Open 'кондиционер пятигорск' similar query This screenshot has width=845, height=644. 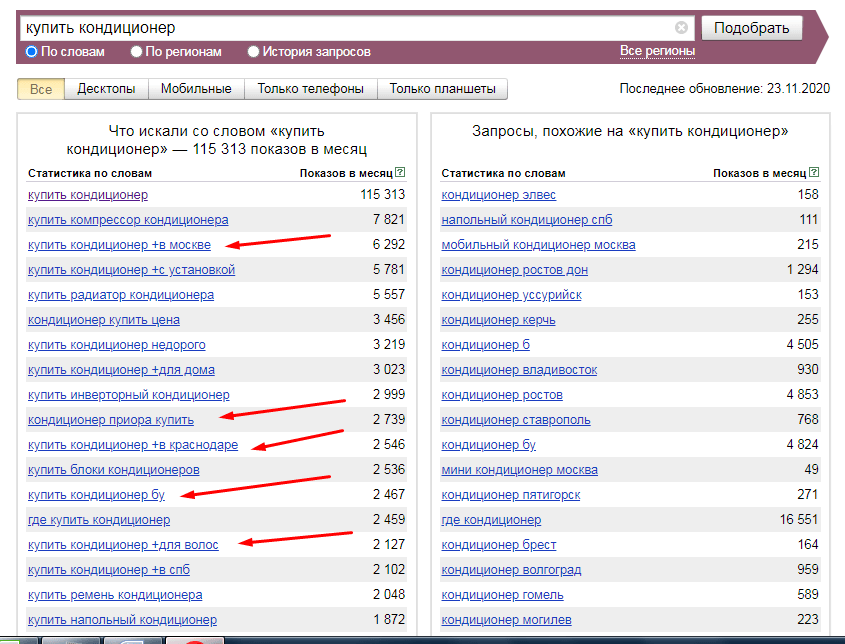(x=511, y=495)
